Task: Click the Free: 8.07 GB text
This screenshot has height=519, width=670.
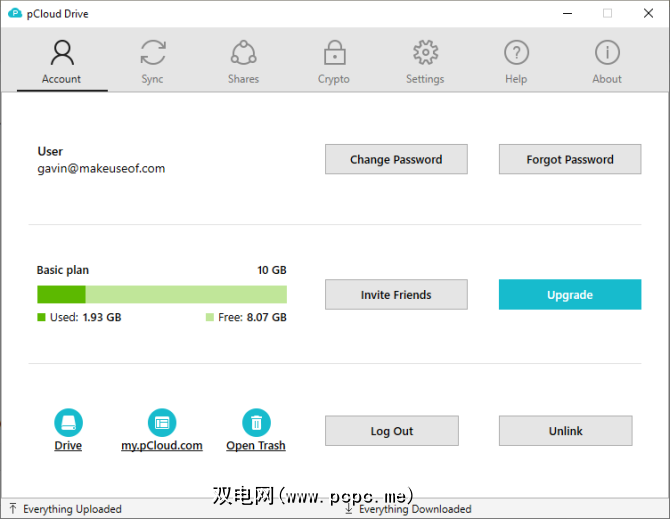Action: pos(252,317)
